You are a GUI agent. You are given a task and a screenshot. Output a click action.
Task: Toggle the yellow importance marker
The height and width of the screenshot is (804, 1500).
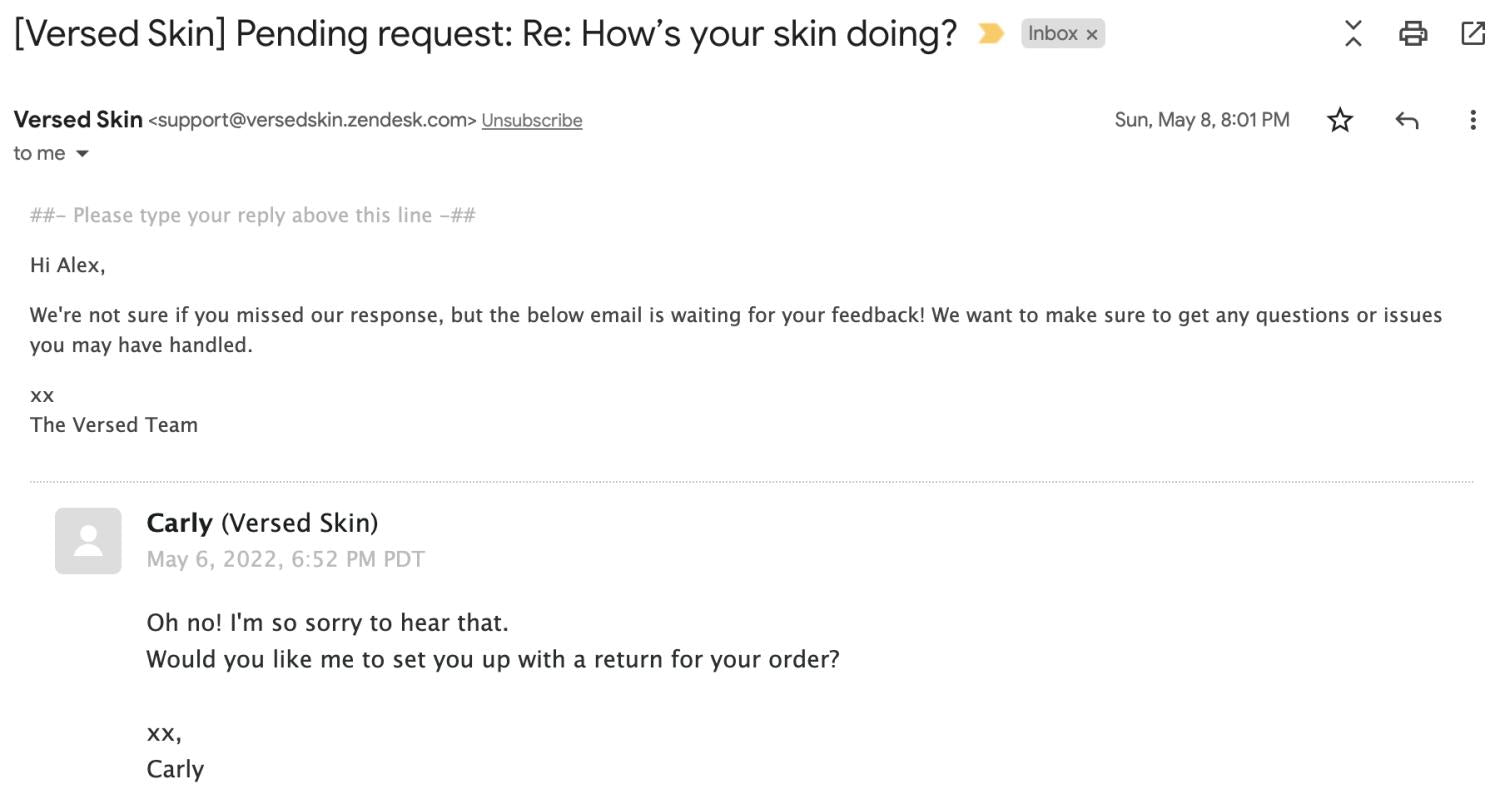(x=990, y=34)
